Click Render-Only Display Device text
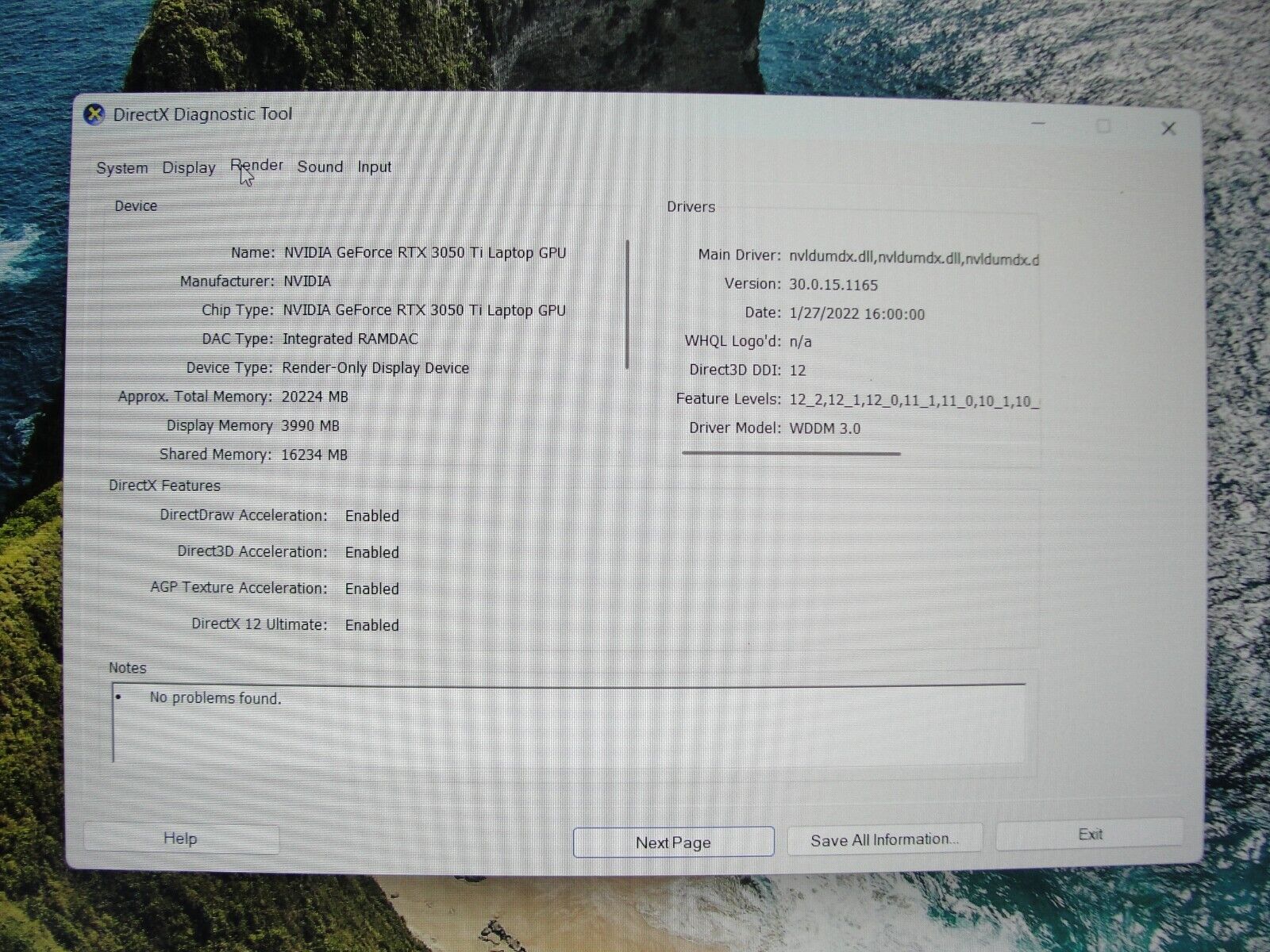Screen dimensions: 1270x952 (x=375, y=368)
